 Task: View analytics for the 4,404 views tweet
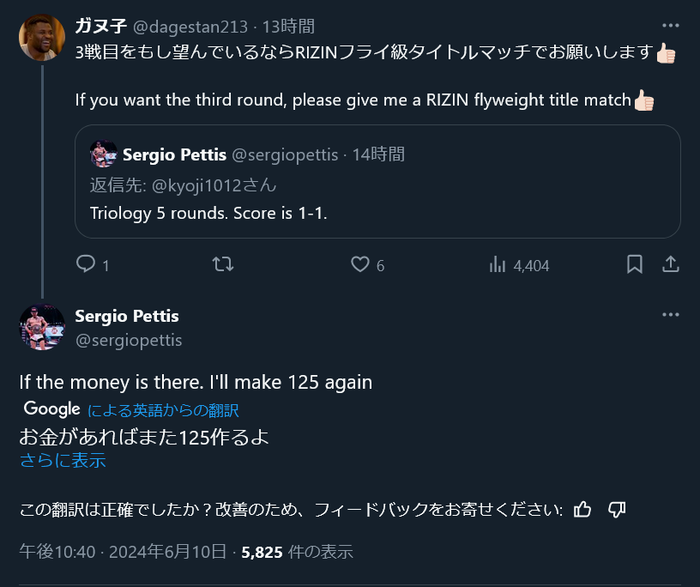497,265
